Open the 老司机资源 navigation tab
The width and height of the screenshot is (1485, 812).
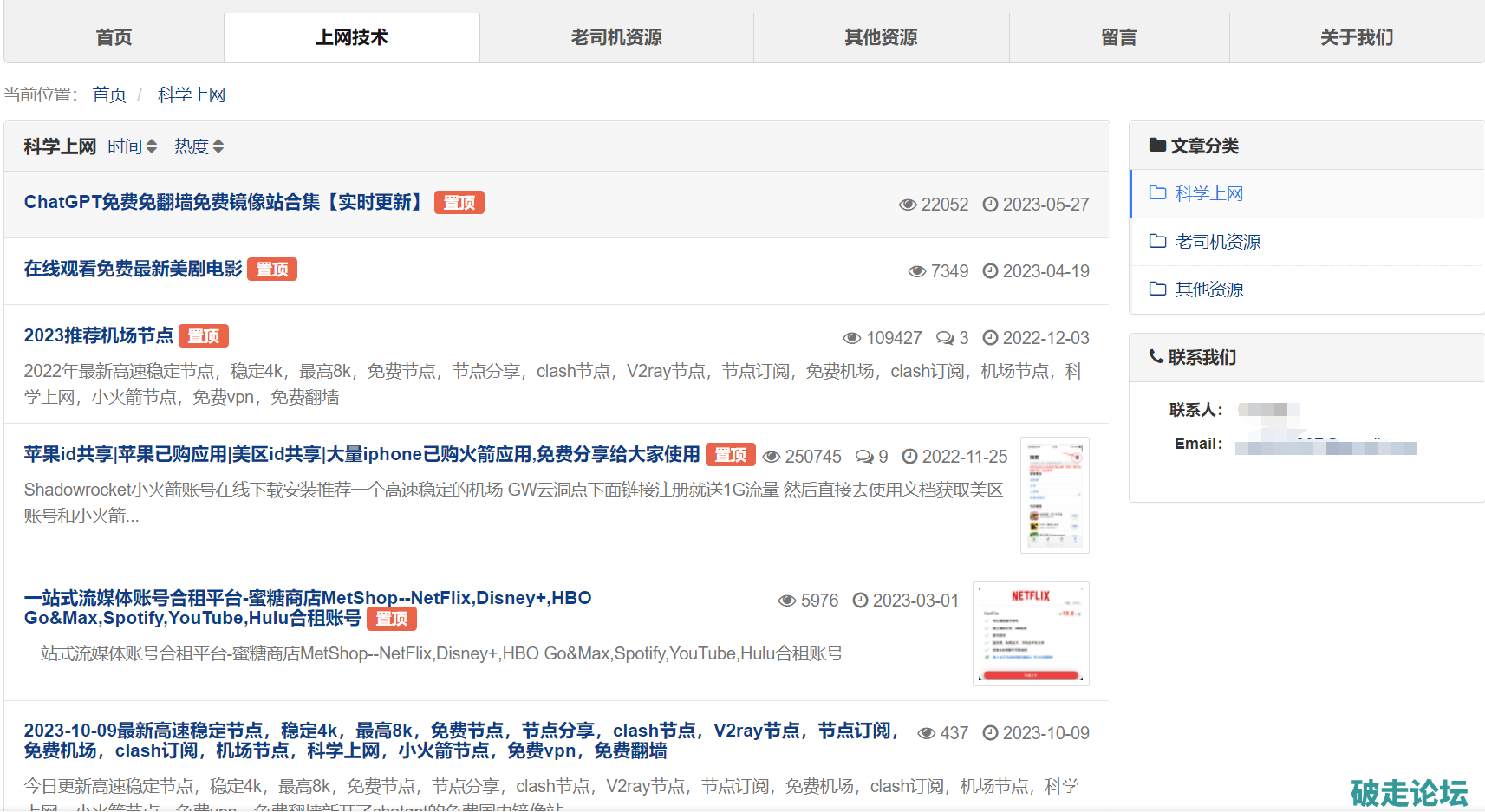click(615, 37)
